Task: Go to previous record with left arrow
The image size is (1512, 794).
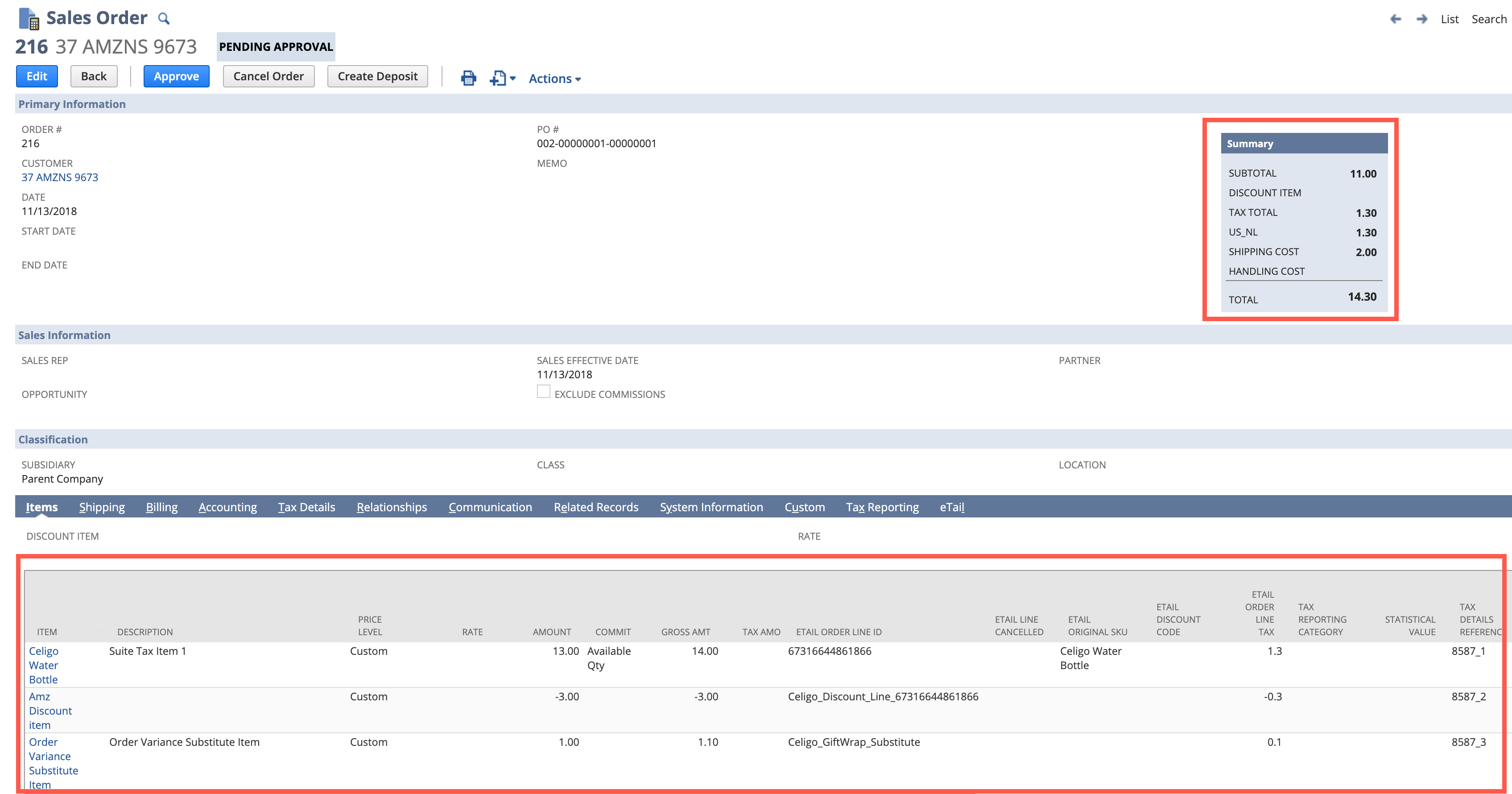Action: (1396, 19)
